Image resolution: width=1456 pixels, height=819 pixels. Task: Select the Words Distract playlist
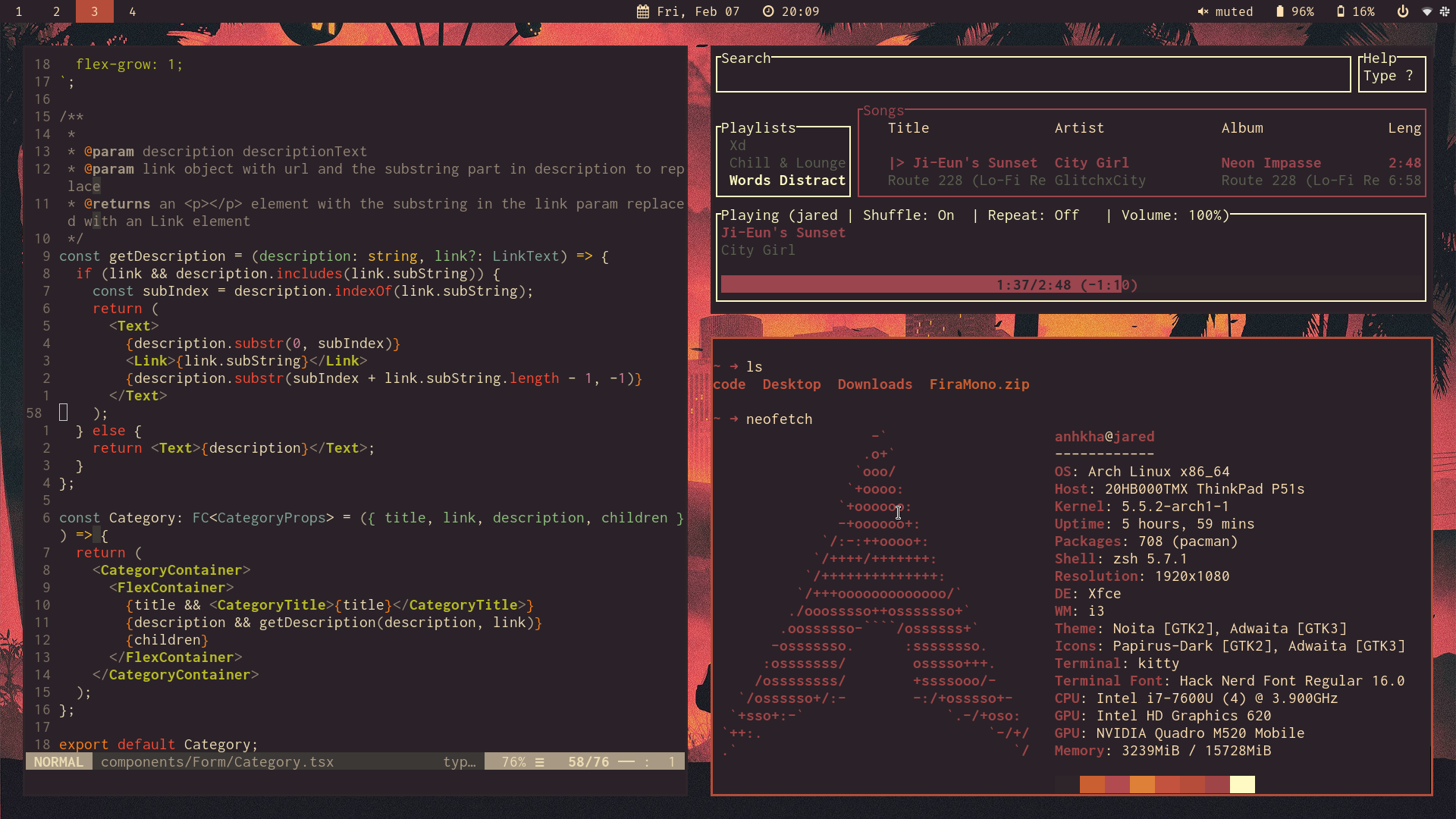[x=786, y=180]
